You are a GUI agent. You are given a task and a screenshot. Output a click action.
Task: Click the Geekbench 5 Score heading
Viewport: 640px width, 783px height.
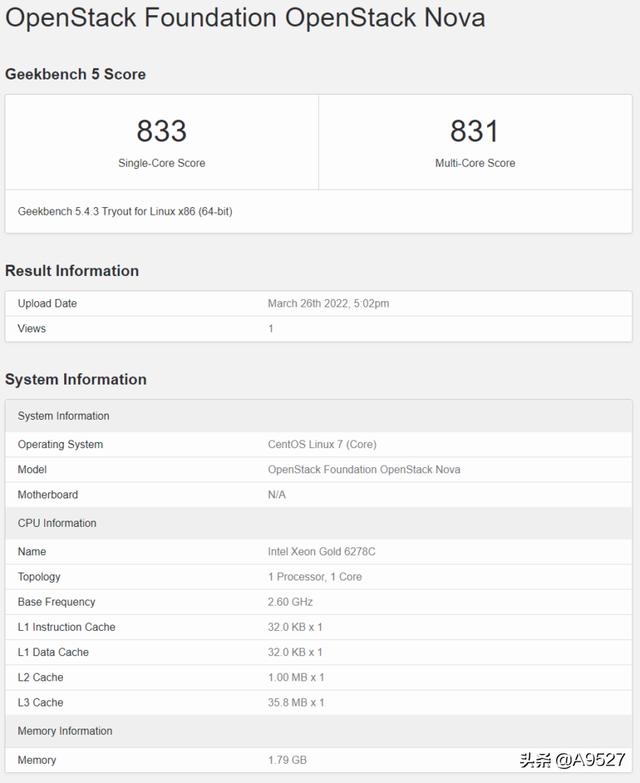75,74
